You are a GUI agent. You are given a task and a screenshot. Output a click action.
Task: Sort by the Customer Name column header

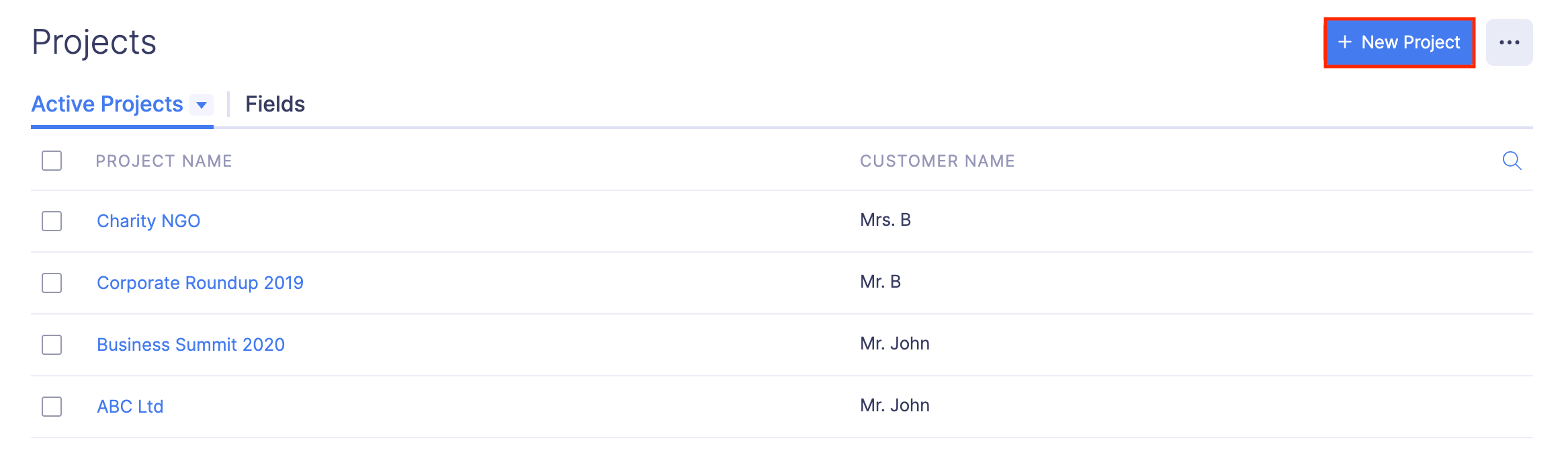tap(937, 161)
